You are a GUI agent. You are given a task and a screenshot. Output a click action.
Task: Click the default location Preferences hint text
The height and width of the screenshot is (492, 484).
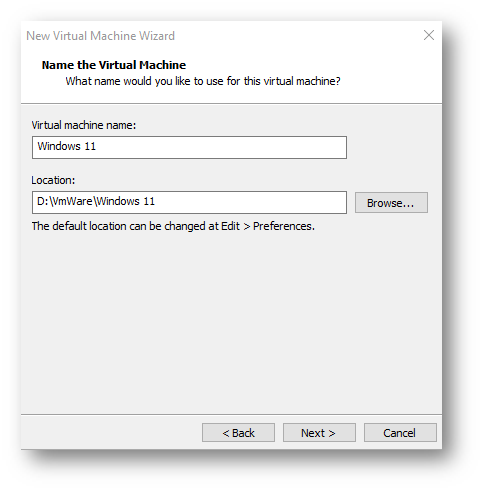coord(173,226)
